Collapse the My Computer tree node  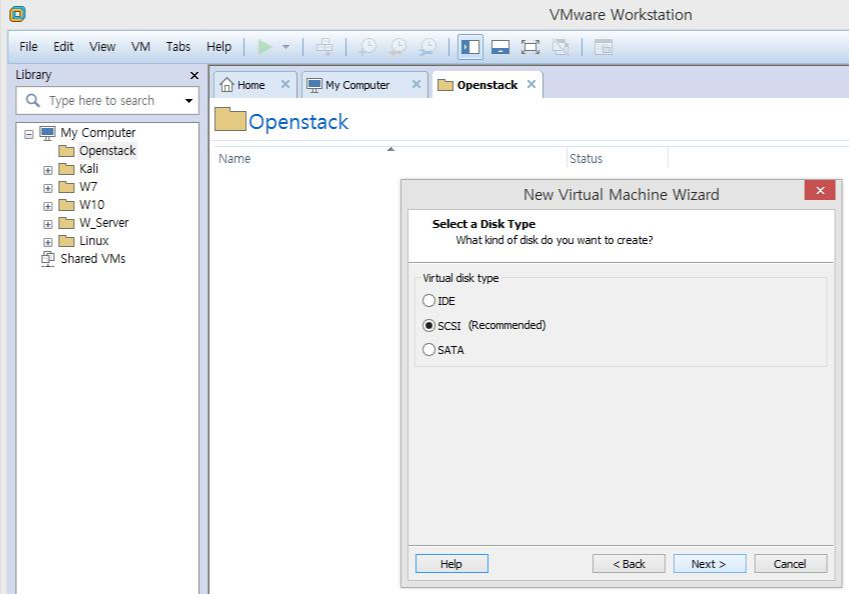pyautogui.click(x=29, y=134)
